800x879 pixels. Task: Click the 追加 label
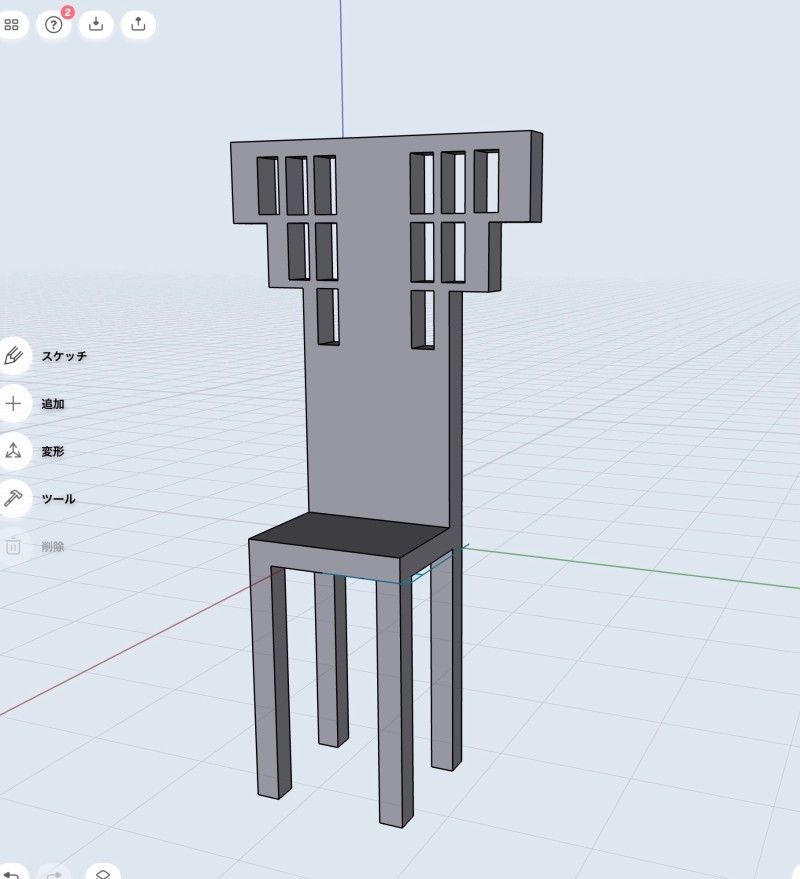(53, 404)
